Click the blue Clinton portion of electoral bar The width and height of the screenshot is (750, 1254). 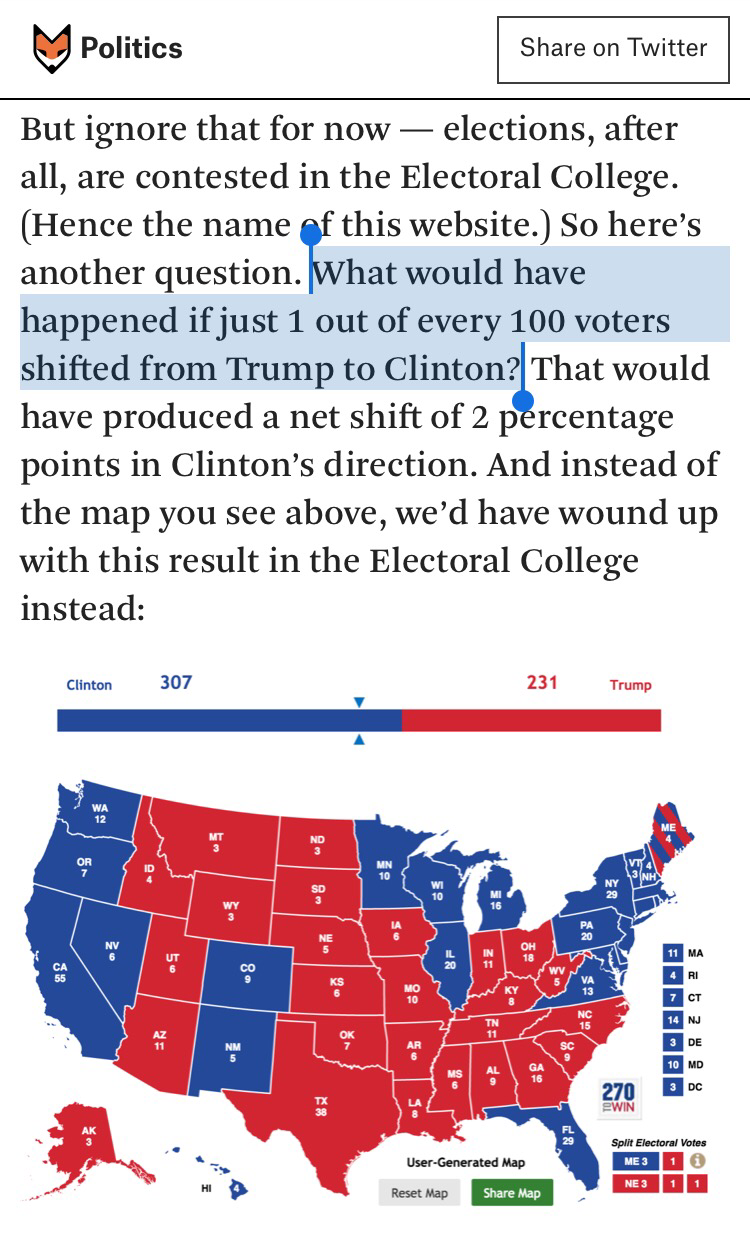click(229, 720)
